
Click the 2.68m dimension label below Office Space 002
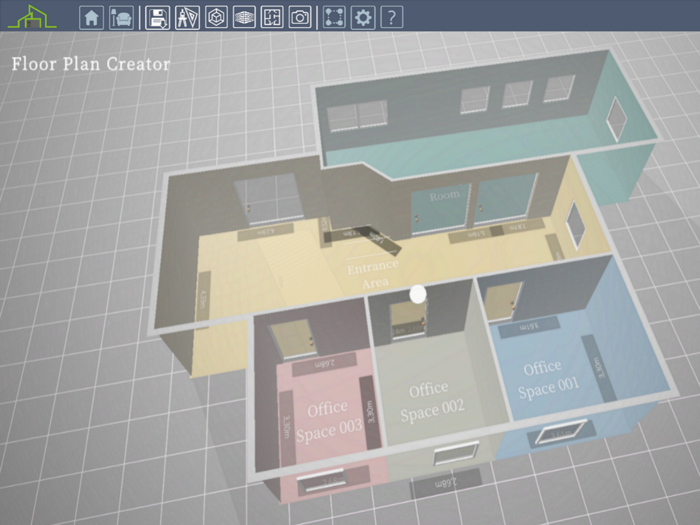(x=446, y=483)
